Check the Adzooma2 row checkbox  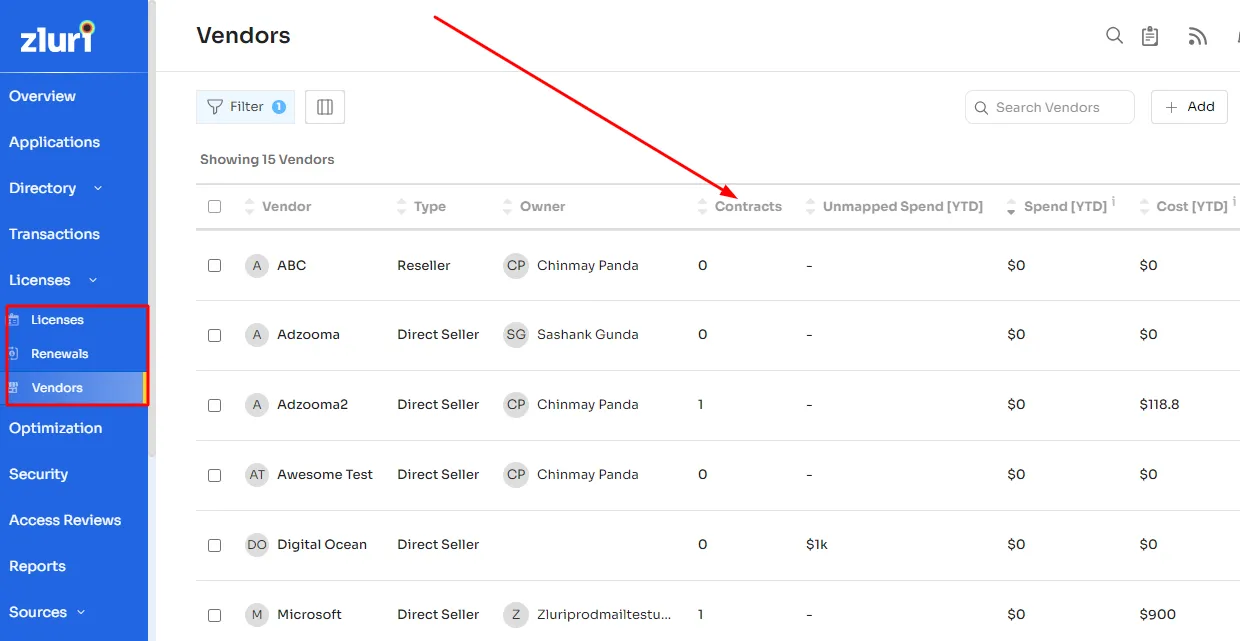(214, 406)
